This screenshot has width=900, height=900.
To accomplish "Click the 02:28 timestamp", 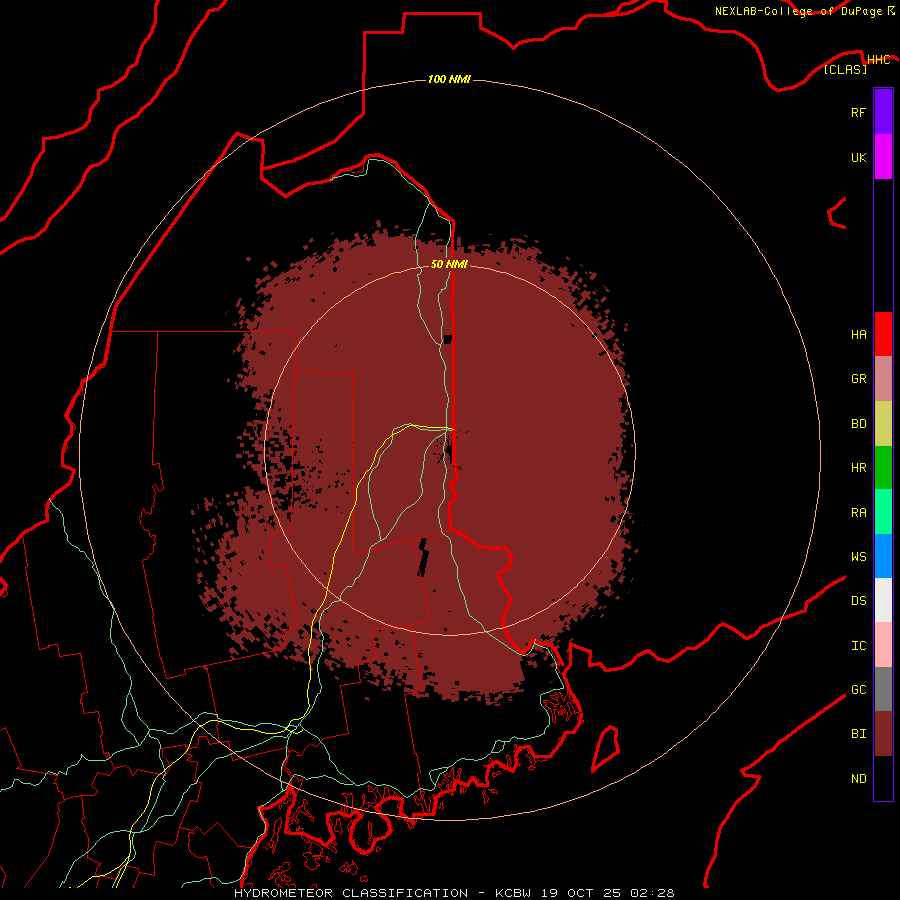I will pos(652,893).
